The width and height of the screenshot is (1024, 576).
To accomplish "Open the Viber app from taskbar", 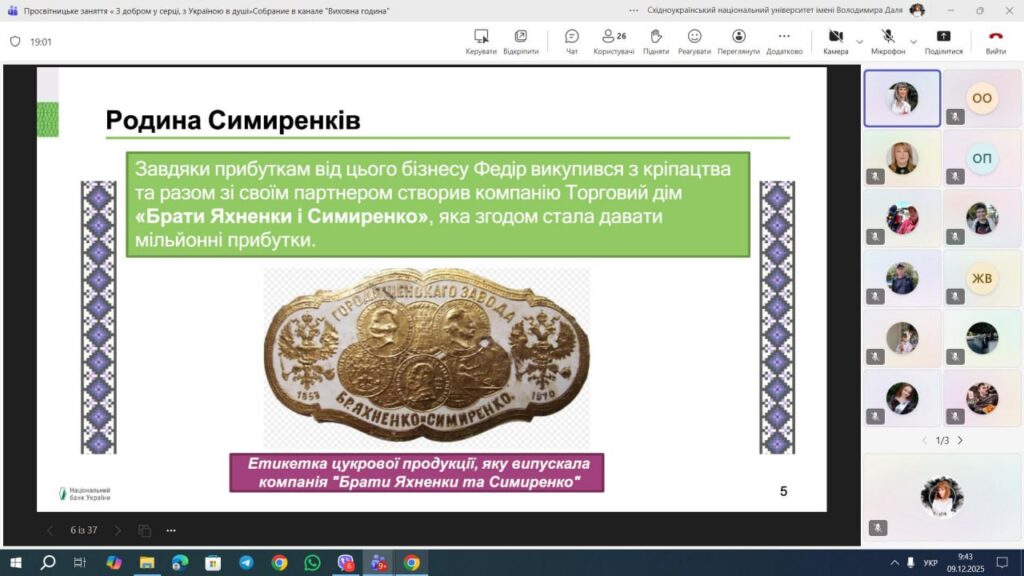I will (345, 562).
